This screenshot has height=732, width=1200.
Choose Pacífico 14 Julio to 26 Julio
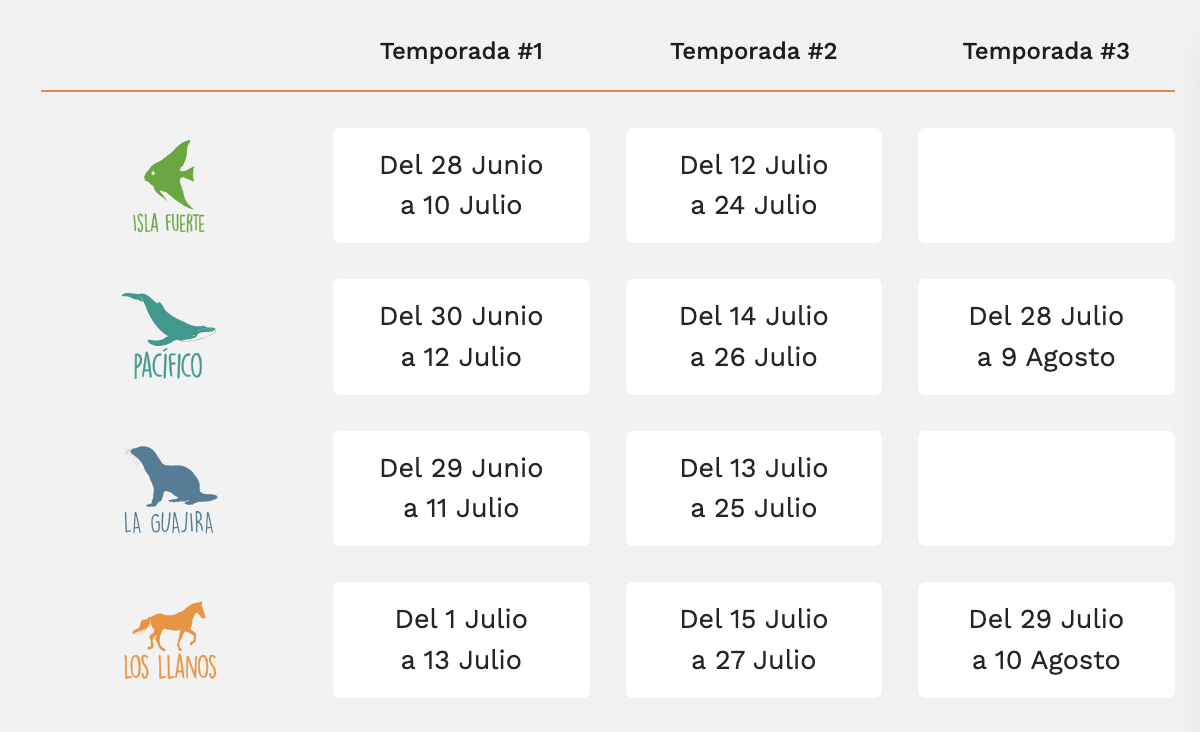click(x=754, y=337)
